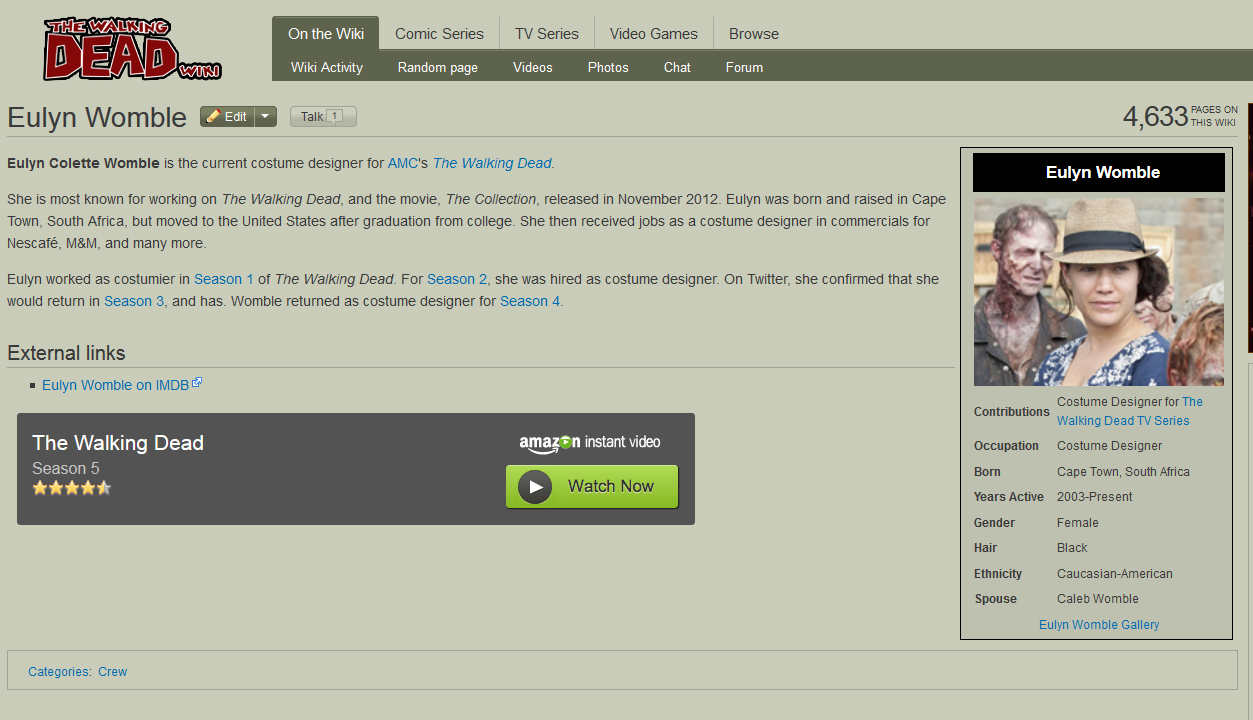
Task: Open the TV Series tab
Action: click(x=546, y=33)
